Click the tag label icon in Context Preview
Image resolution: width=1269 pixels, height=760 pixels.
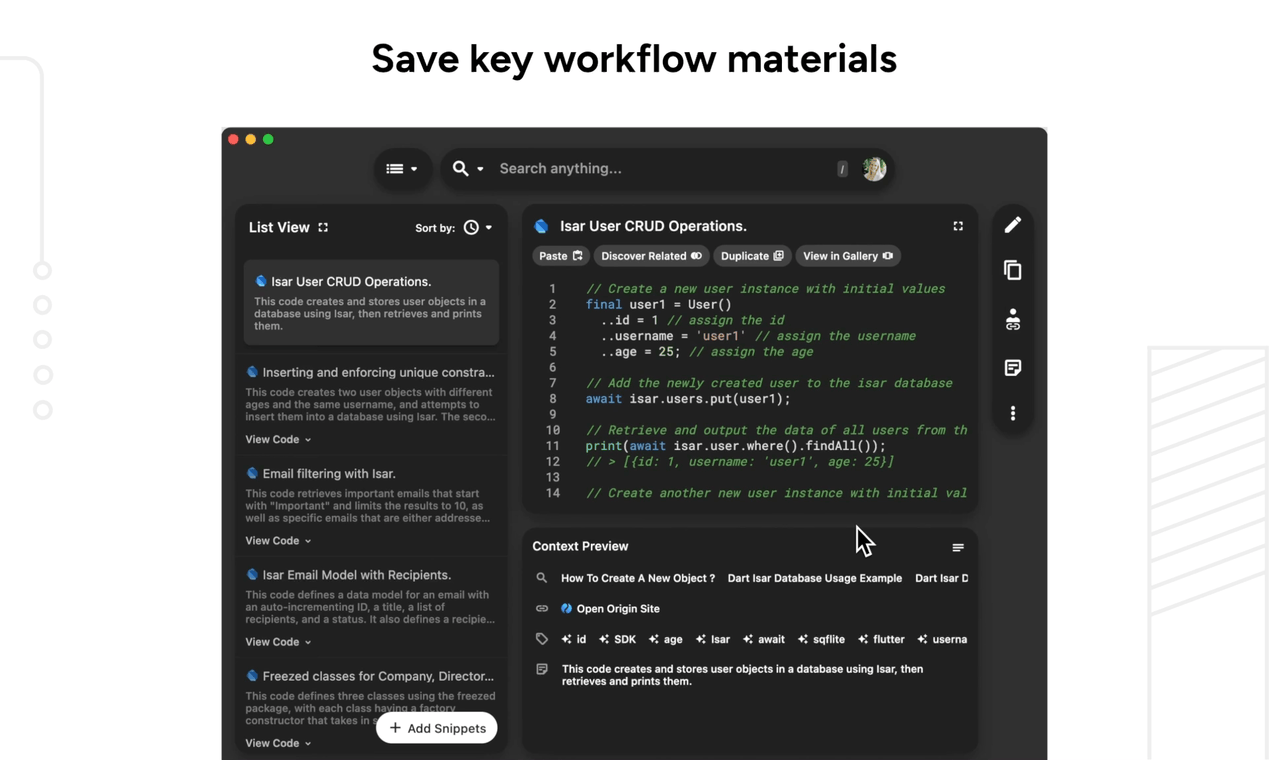[542, 639]
